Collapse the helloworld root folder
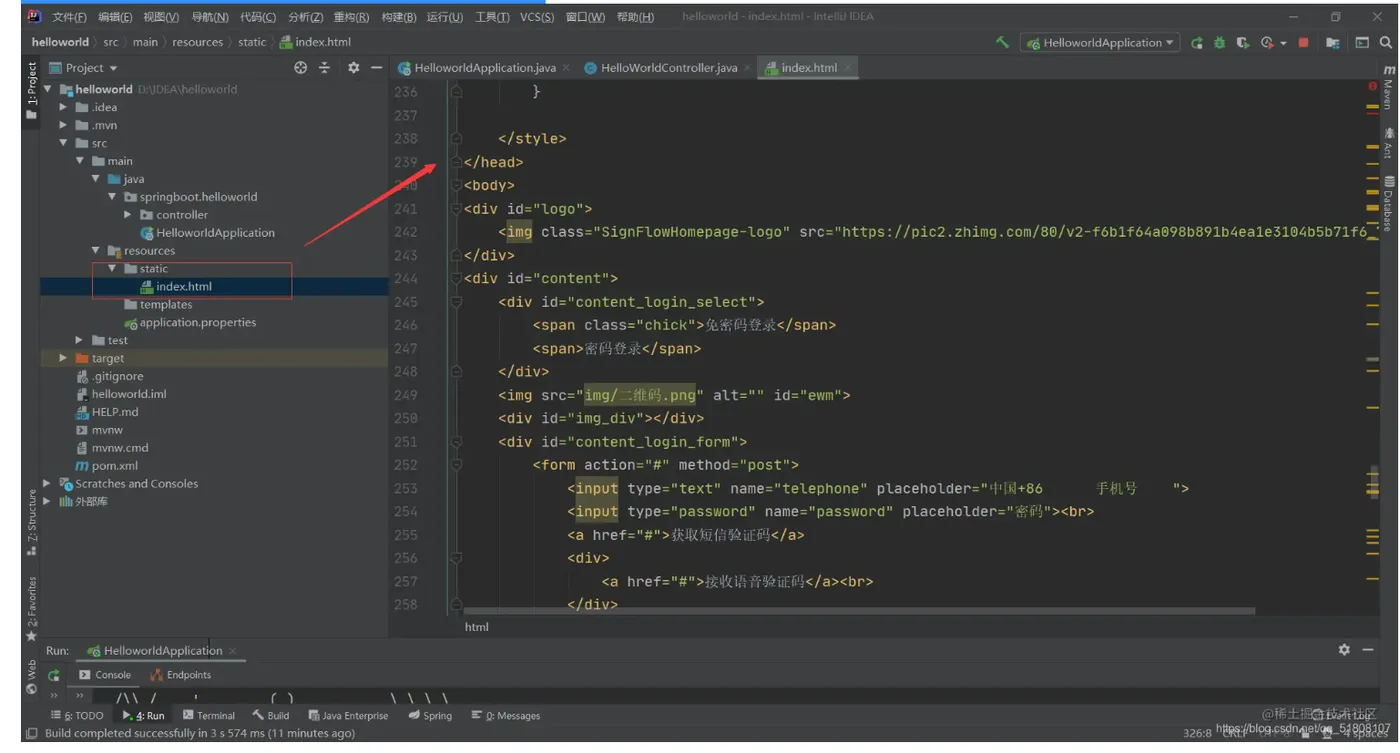This screenshot has width=1400, height=753. [x=47, y=89]
